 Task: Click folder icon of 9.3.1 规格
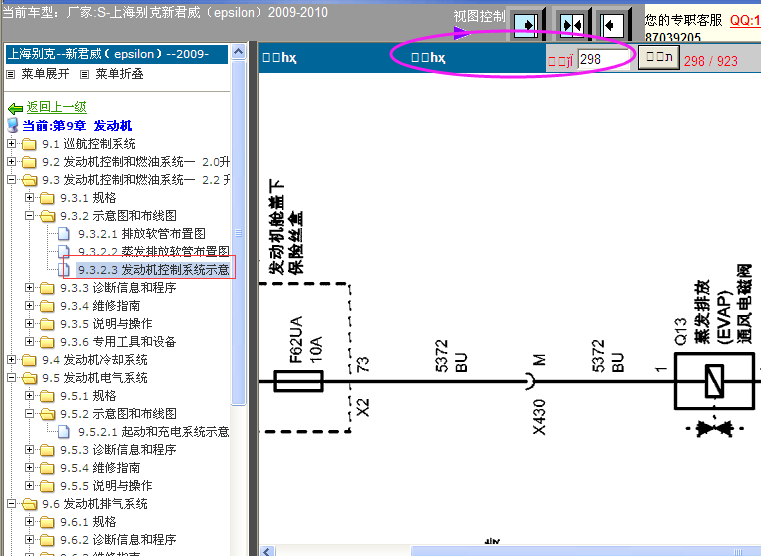[47, 198]
